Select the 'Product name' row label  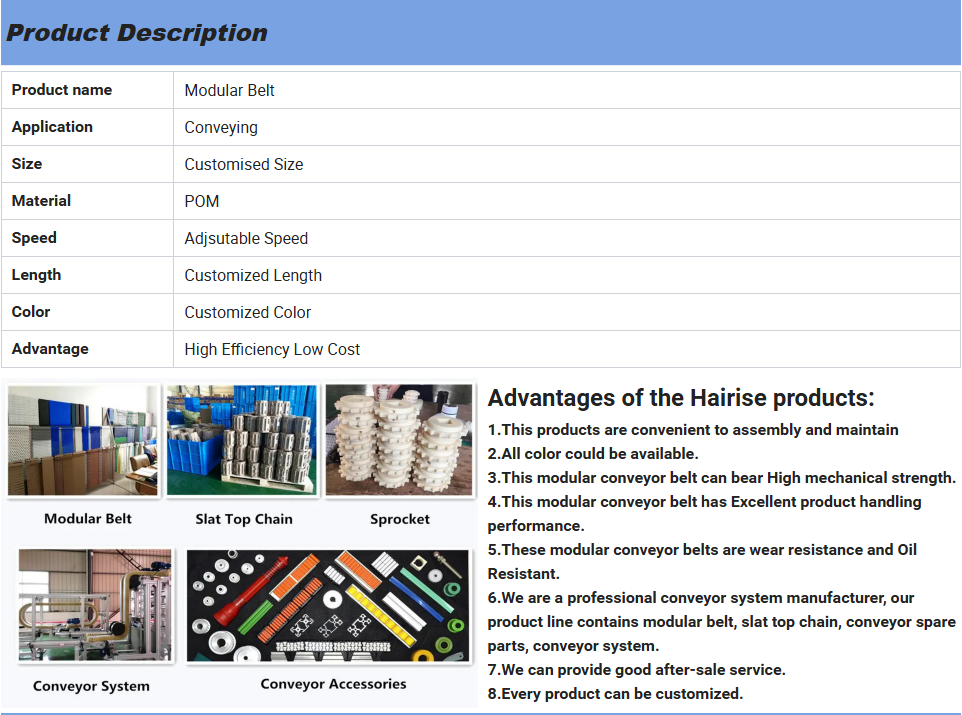pyautogui.click(x=62, y=90)
